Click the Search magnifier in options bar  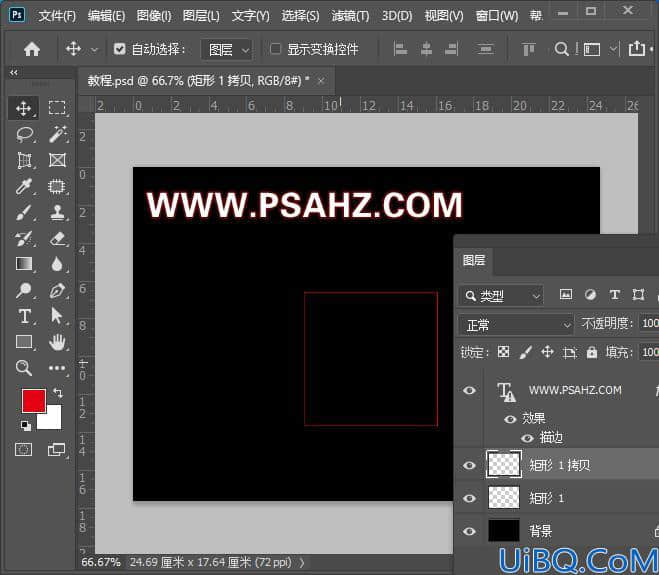[x=561, y=49]
